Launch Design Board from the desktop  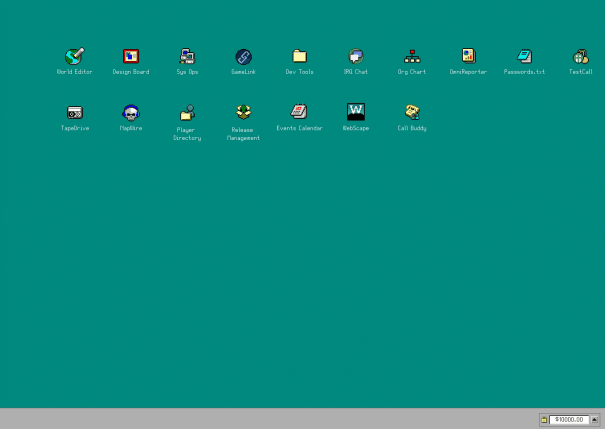[x=131, y=57]
